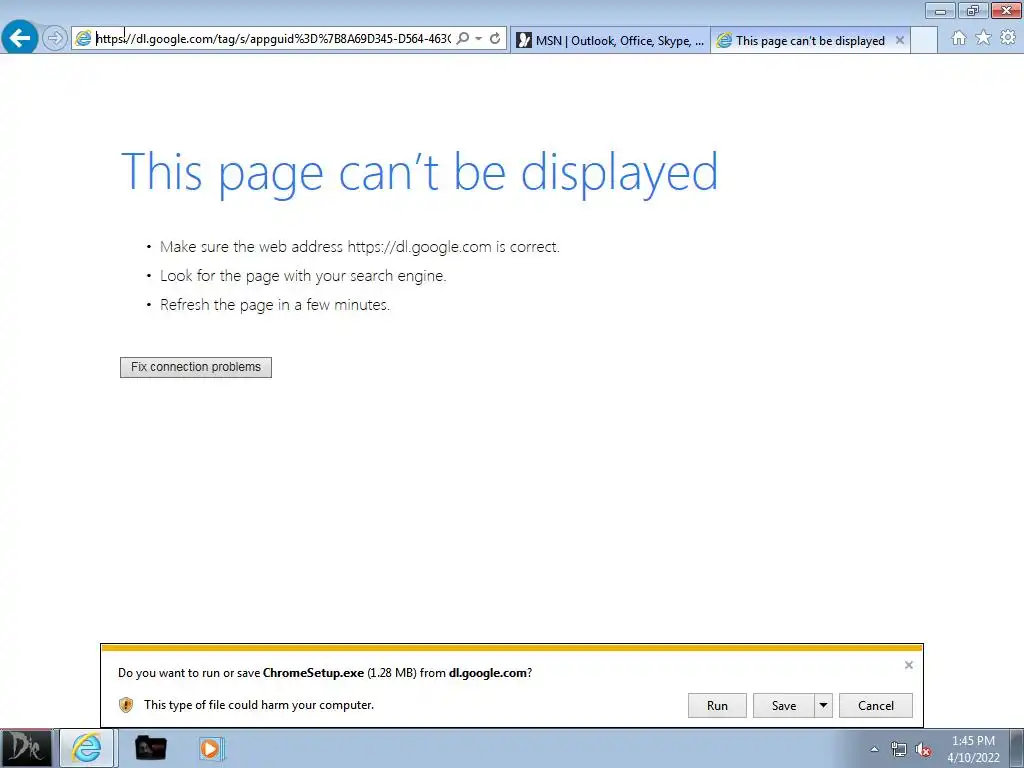The image size is (1024, 768).
Task: Open the Start menu button
Action: click(26, 748)
